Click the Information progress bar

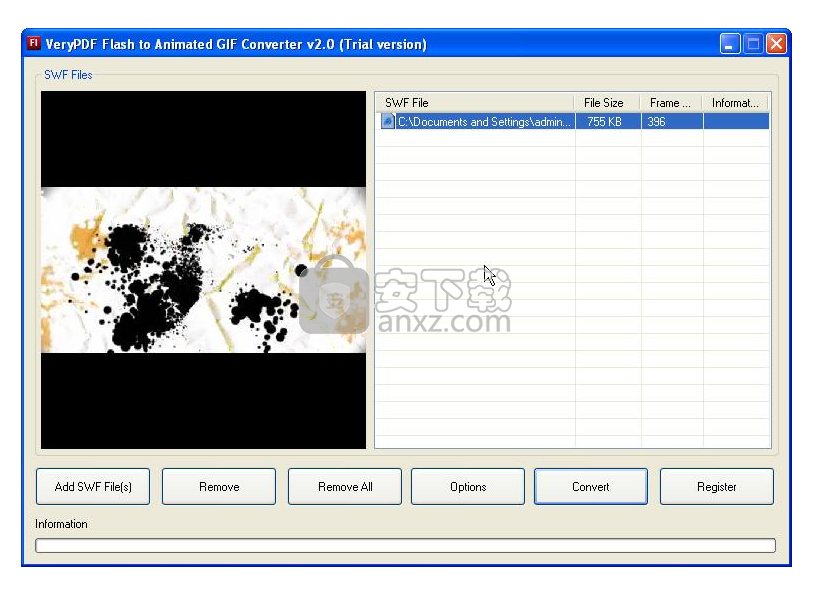[405, 545]
